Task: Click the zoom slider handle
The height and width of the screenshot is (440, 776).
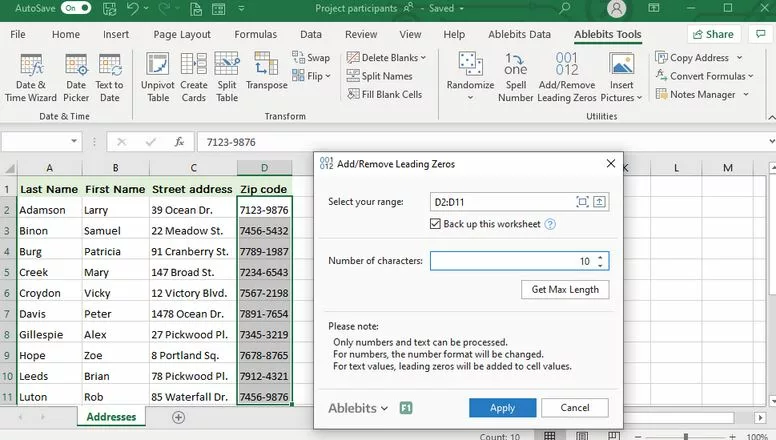Action: point(685,437)
